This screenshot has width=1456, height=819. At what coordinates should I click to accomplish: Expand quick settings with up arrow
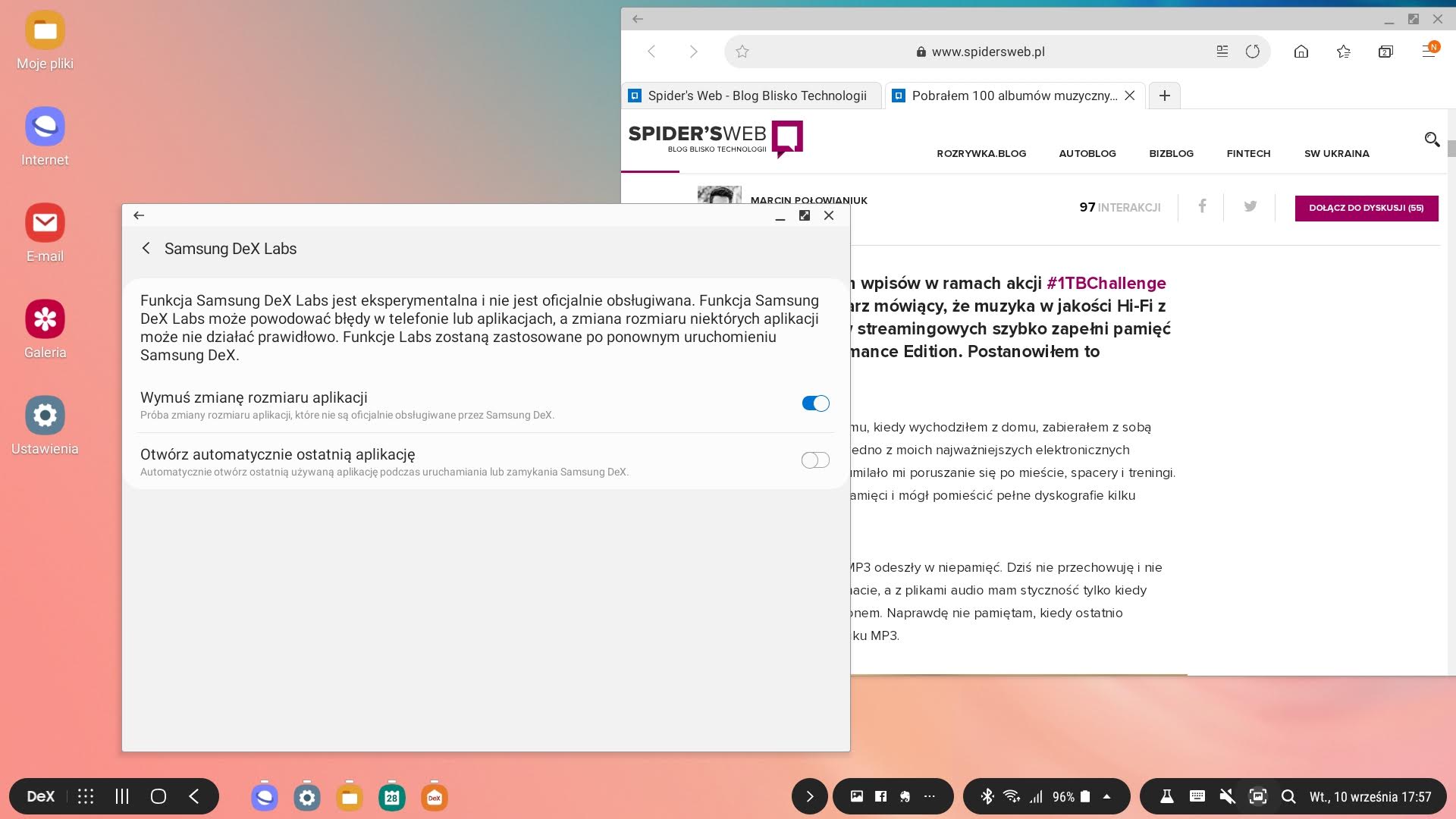click(1107, 796)
